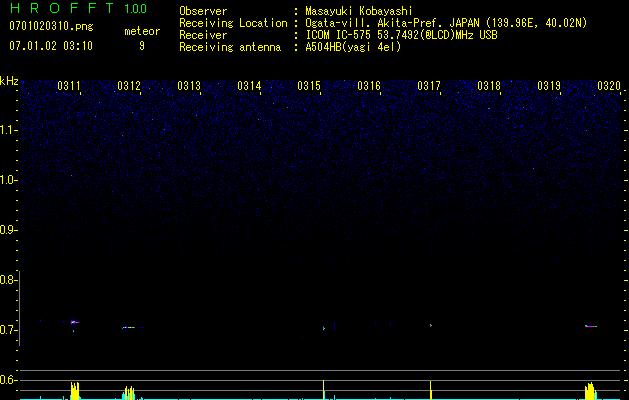Click the 1.0 frequency axis label
629x400 pixels.
pos(8,180)
